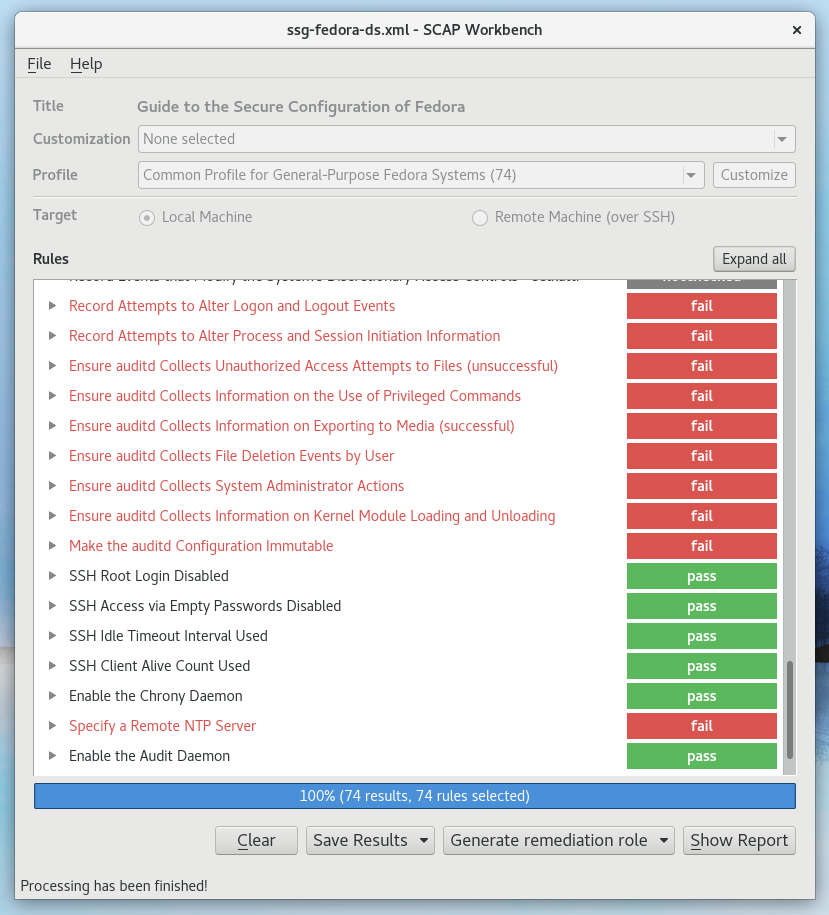Viewport: 829px width, 915px height.
Task: Open Generate remediation role menu
Action: [559, 840]
